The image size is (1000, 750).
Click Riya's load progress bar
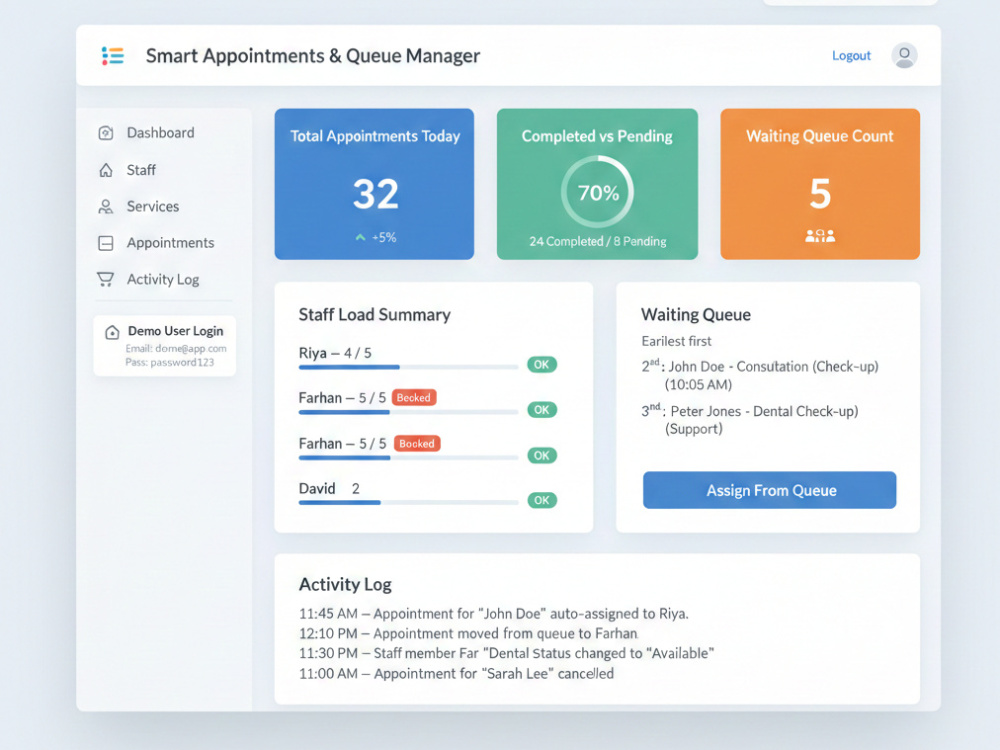(408, 367)
